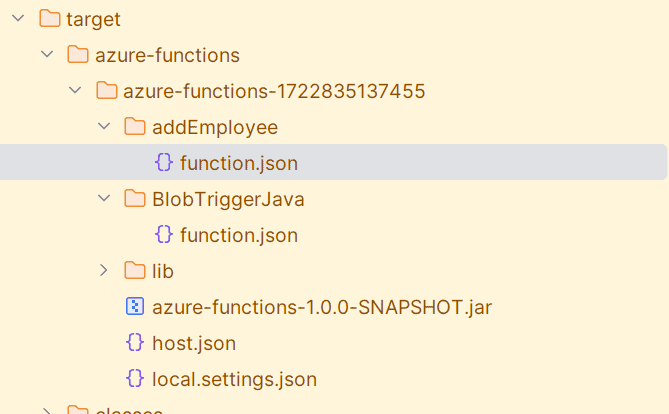The width and height of the screenshot is (669, 414).
Task: Click the lib folder icon
Action: [x=135, y=270]
